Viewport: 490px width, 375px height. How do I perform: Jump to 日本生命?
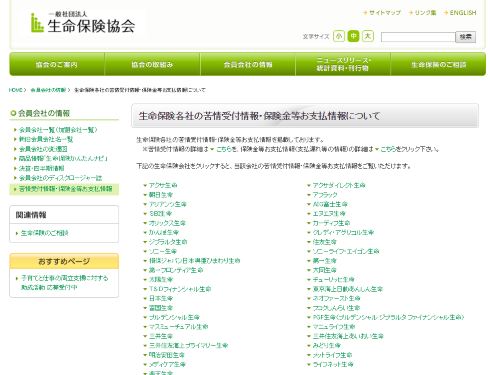(161, 298)
